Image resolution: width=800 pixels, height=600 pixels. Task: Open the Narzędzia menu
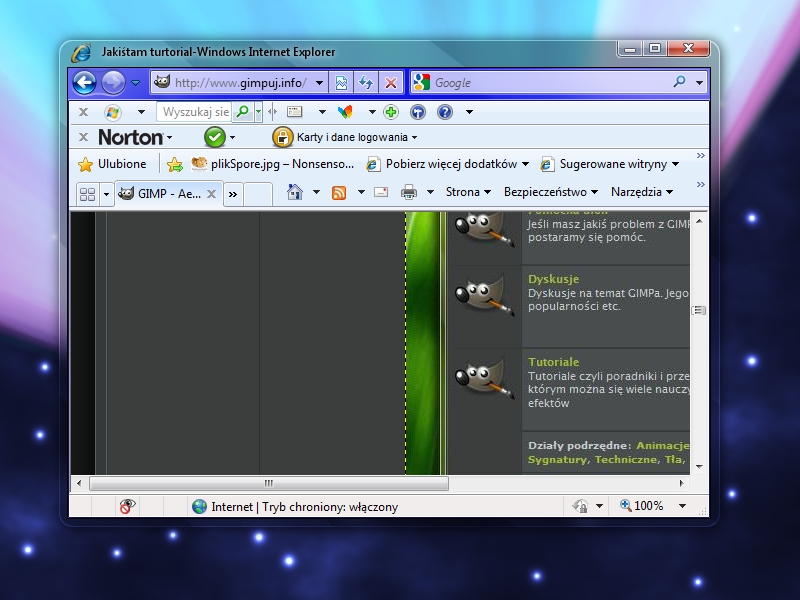[642, 192]
